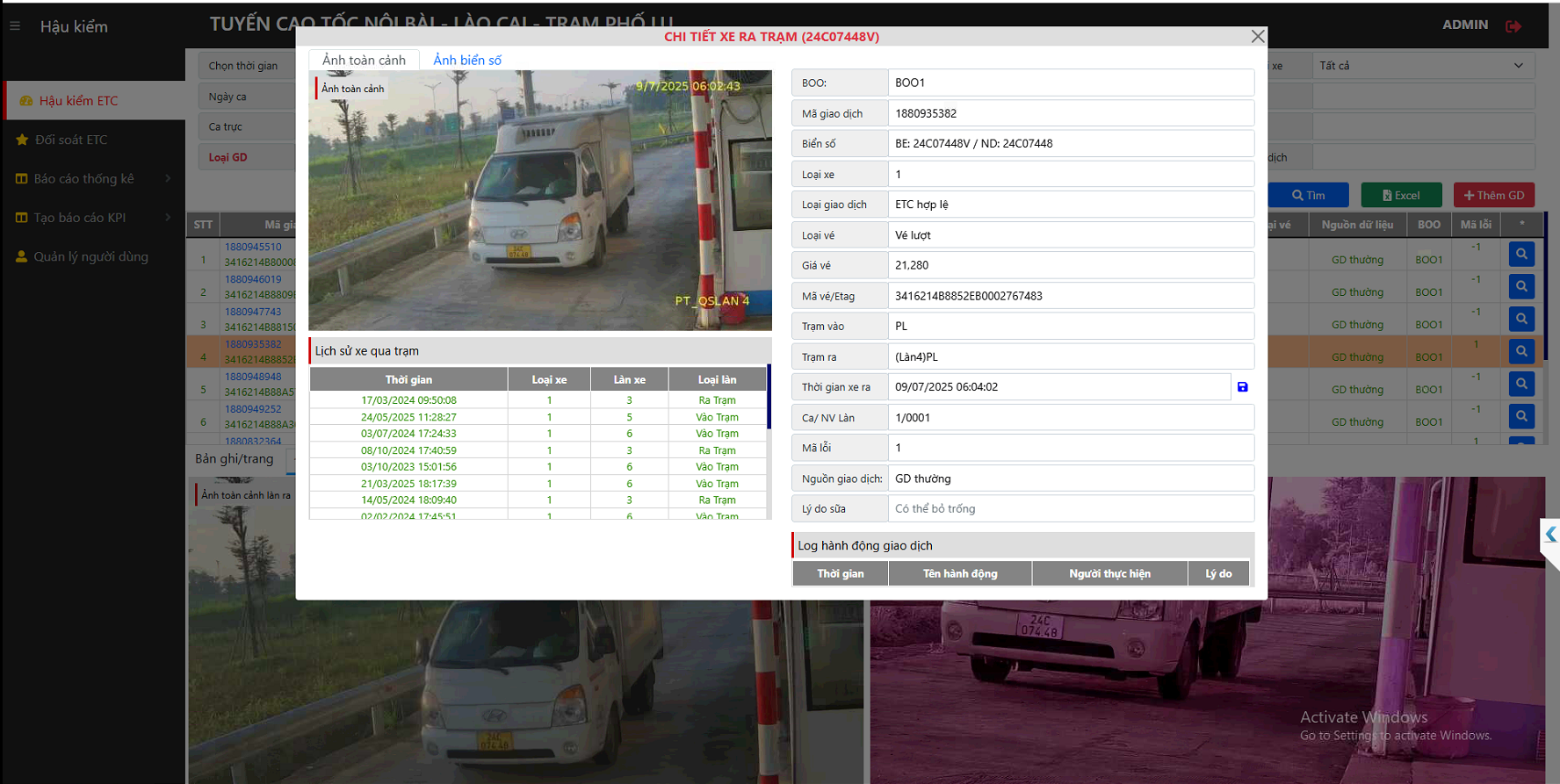The height and width of the screenshot is (784, 1560).
Task: Click the Thời gian xe ra field
Action: click(x=1059, y=387)
